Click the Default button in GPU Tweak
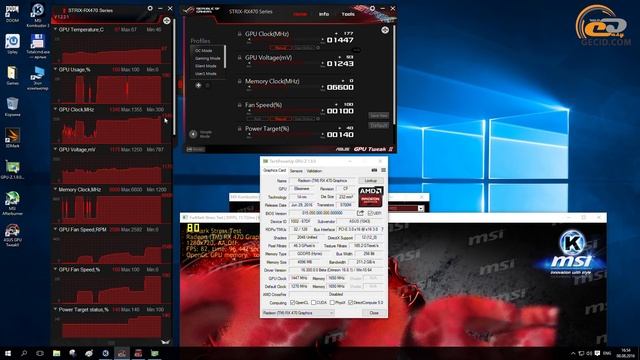Image resolution: width=640 pixels, height=360 pixels. click(378, 125)
